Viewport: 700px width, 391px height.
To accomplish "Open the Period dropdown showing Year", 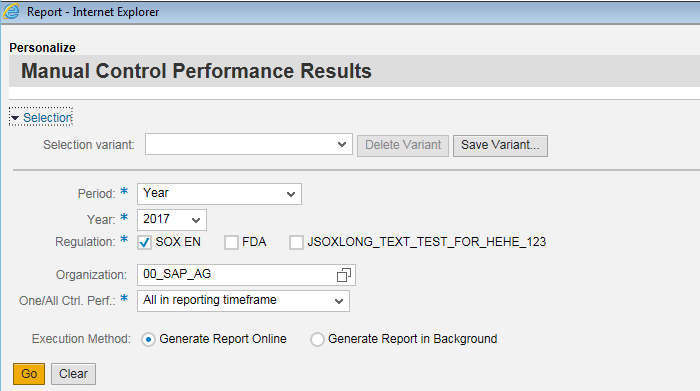I will click(219, 194).
